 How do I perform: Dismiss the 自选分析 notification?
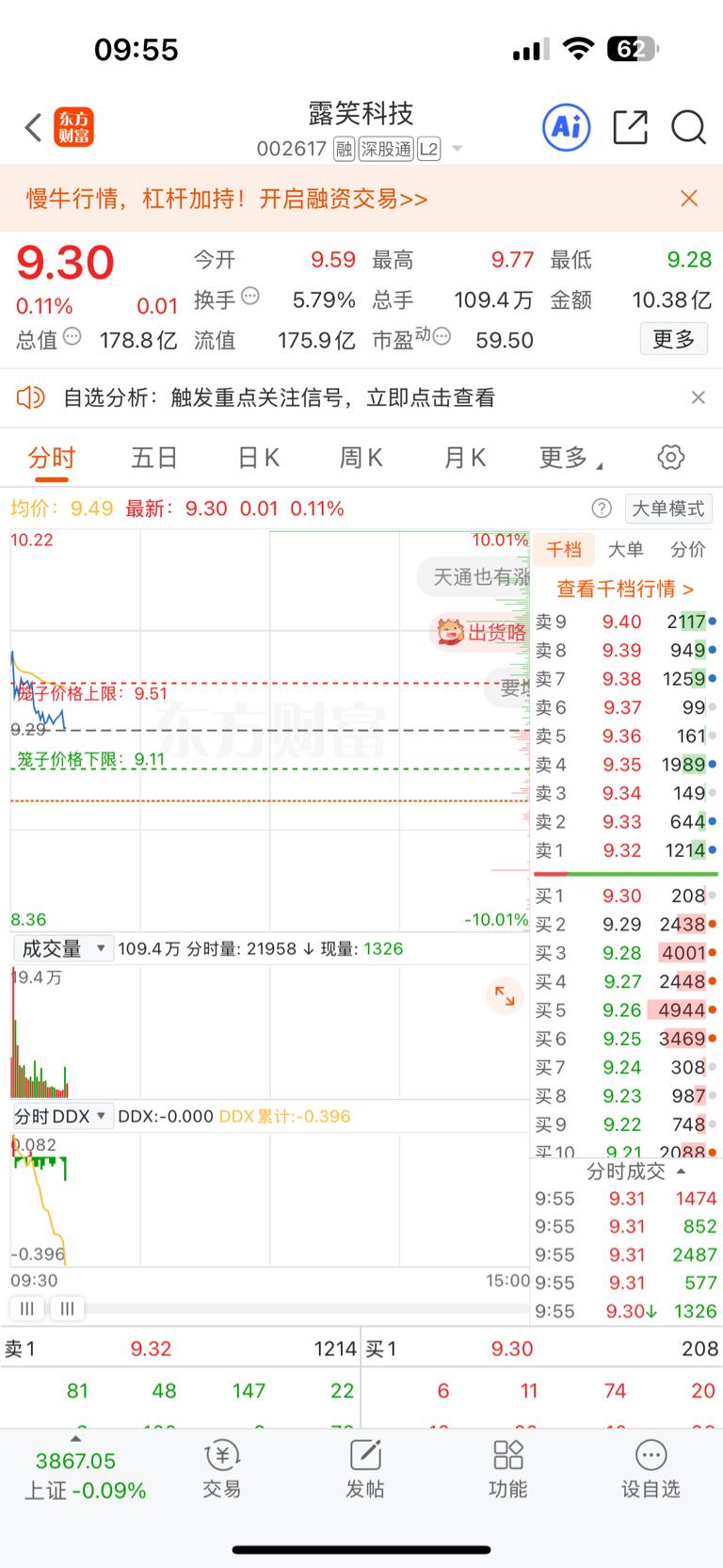tap(699, 397)
